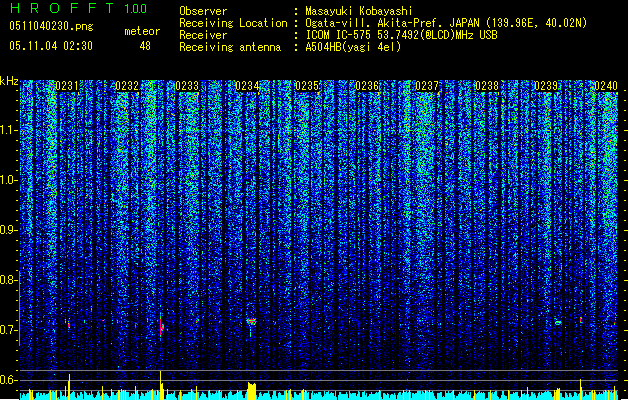Select antenna text A504HB(yagi 4el)
The width and height of the screenshot is (629, 400).
click(x=353, y=47)
